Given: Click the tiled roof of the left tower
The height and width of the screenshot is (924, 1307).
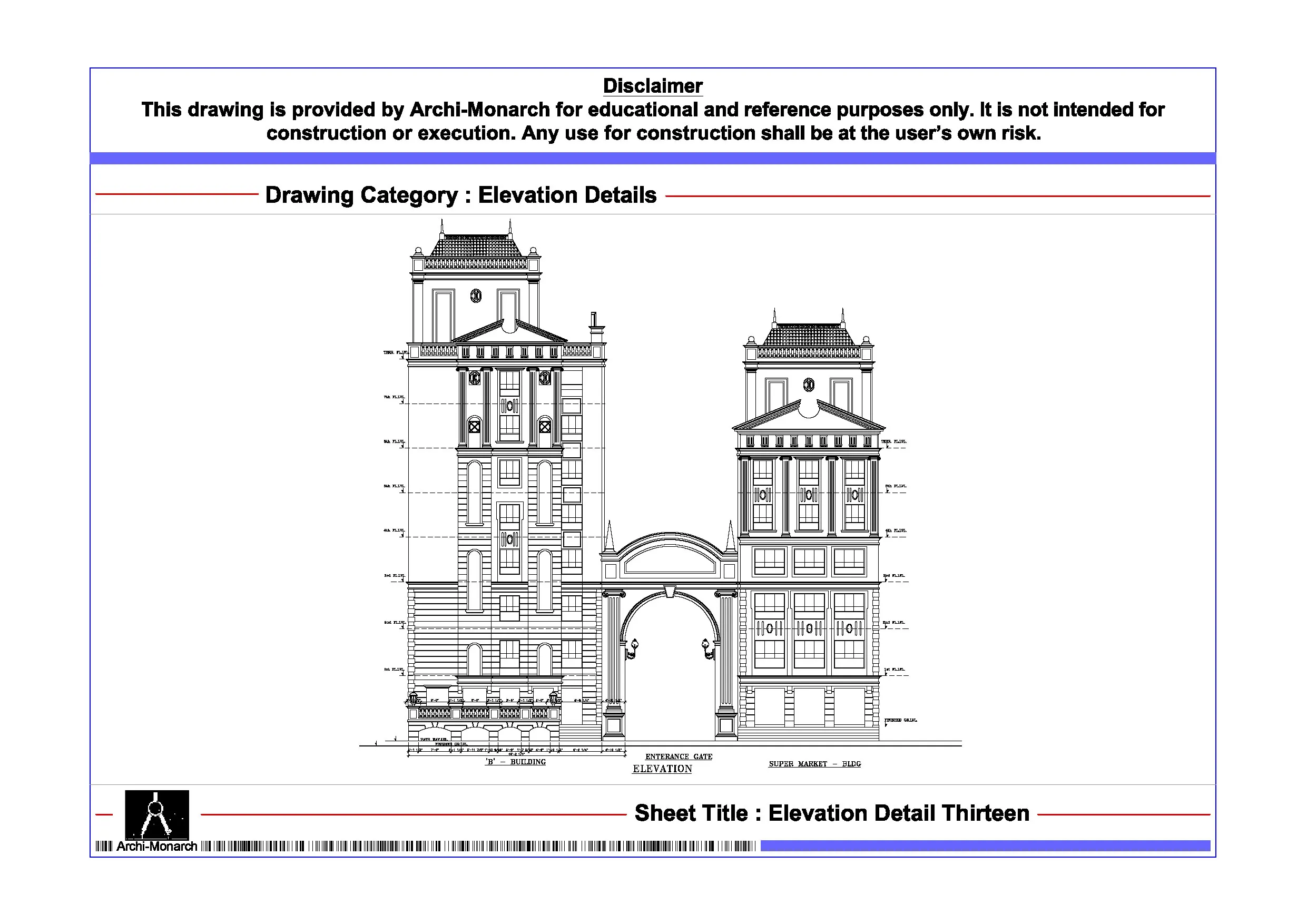Looking at the screenshot, I should tap(476, 245).
